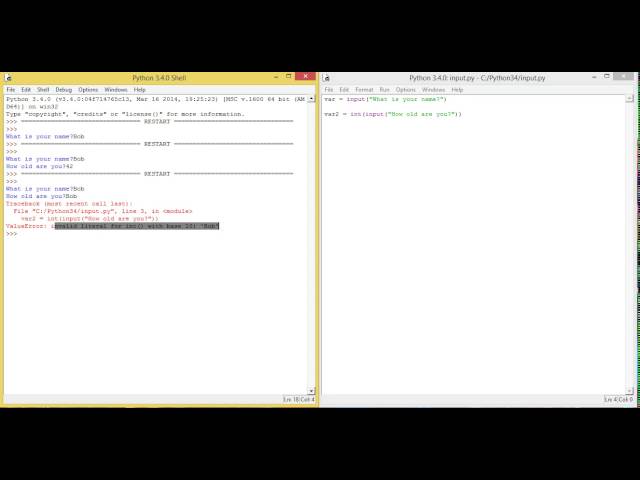Open Options menu in the Shell window

point(88,90)
